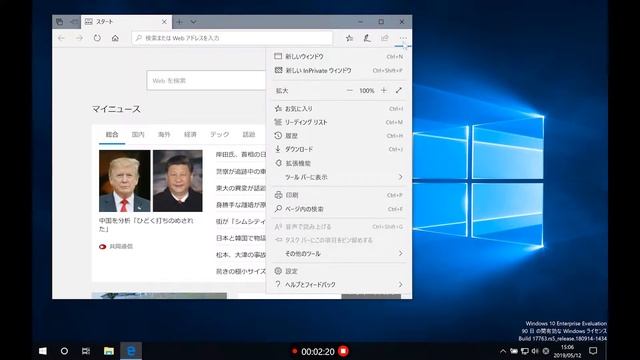
Task: Switch to the テック news tab
Action: pyautogui.click(x=220, y=134)
